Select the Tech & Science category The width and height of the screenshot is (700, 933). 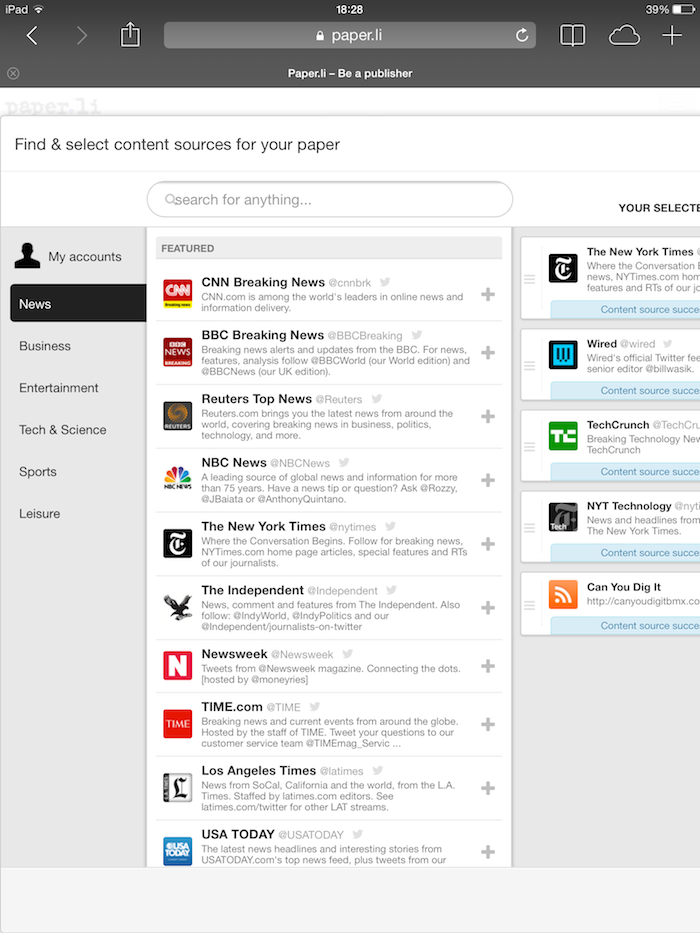coord(62,430)
